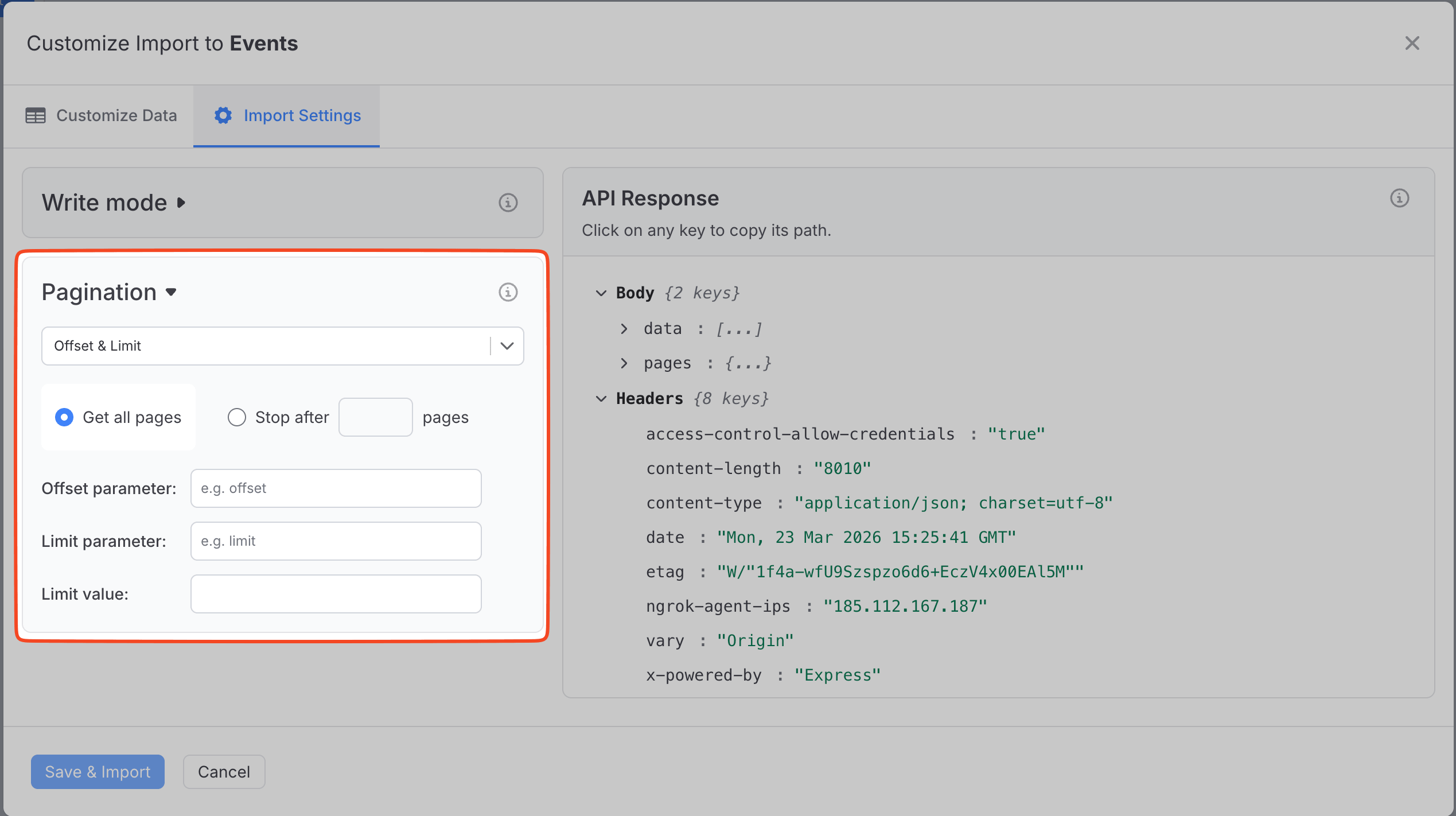This screenshot has height=816, width=1456.
Task: Select the Stop after pages option
Action: click(237, 417)
